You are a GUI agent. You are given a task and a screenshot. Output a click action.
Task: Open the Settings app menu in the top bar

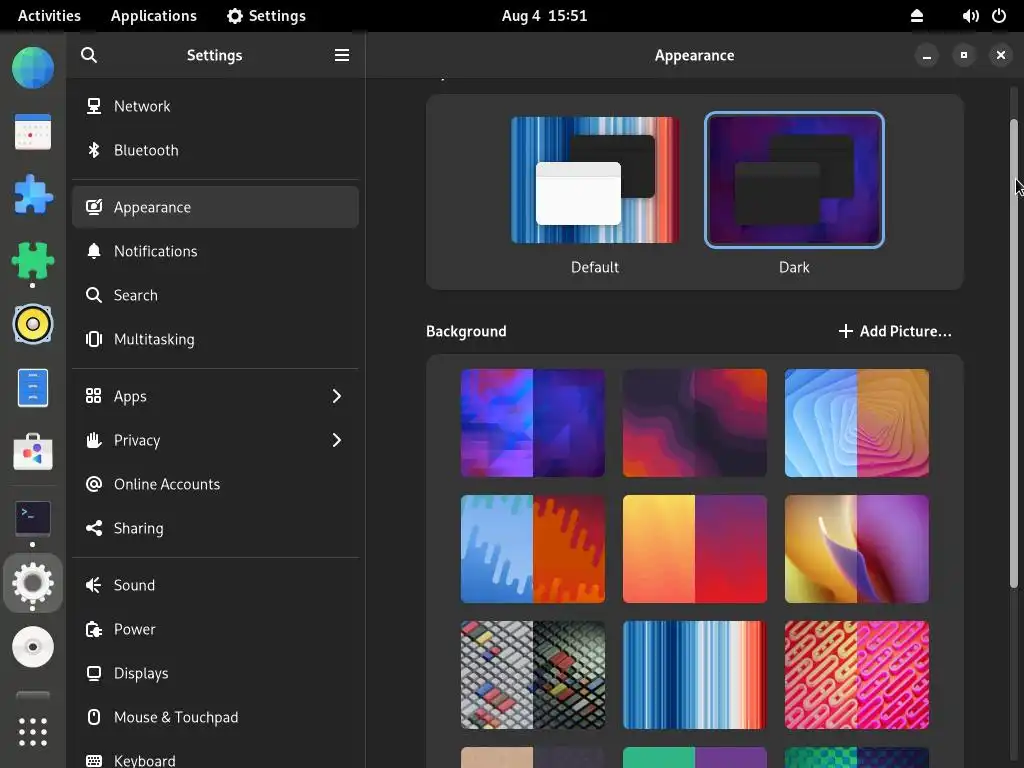pyautogui.click(x=266, y=16)
